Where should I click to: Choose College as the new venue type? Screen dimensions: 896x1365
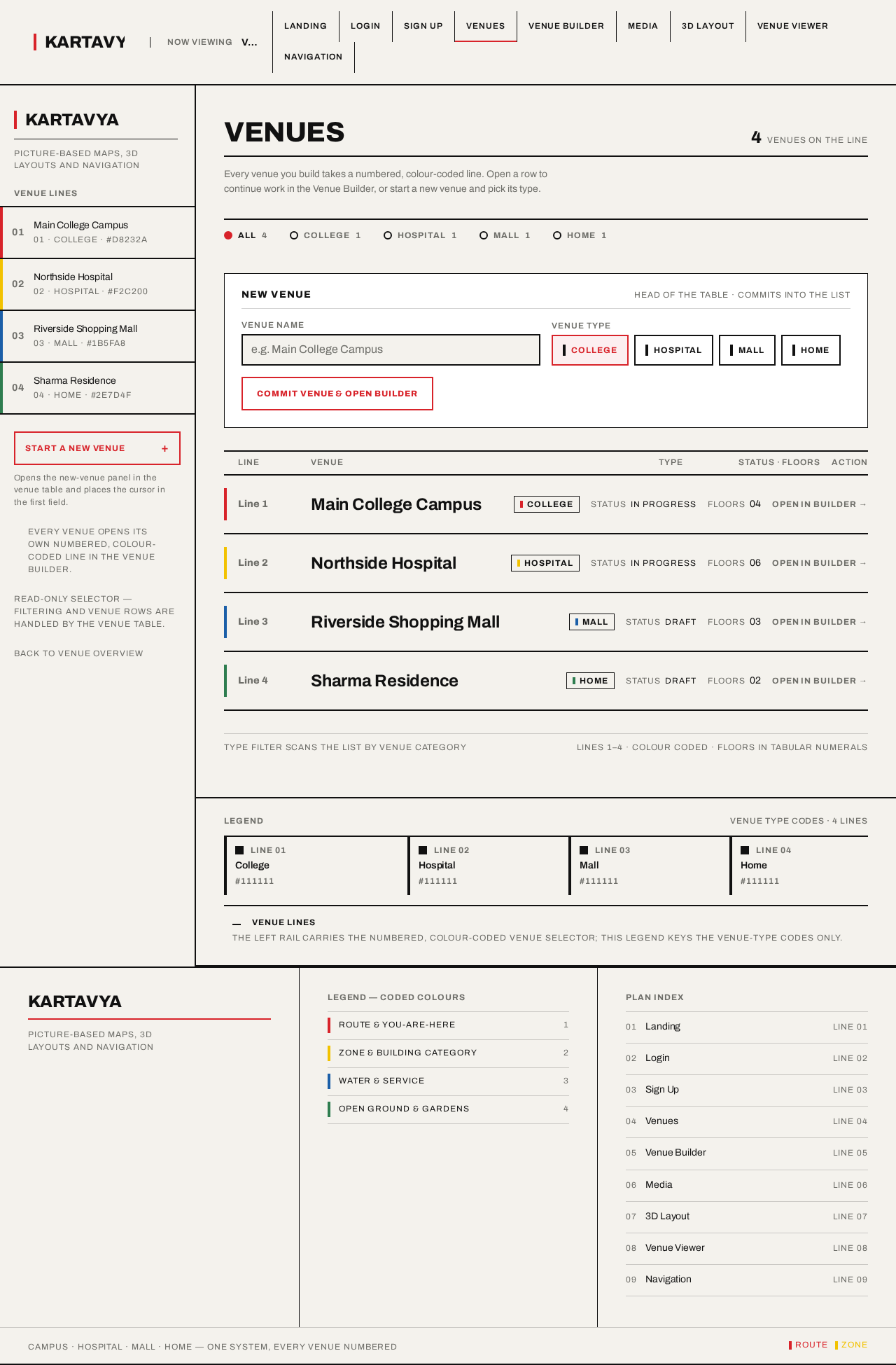590,350
